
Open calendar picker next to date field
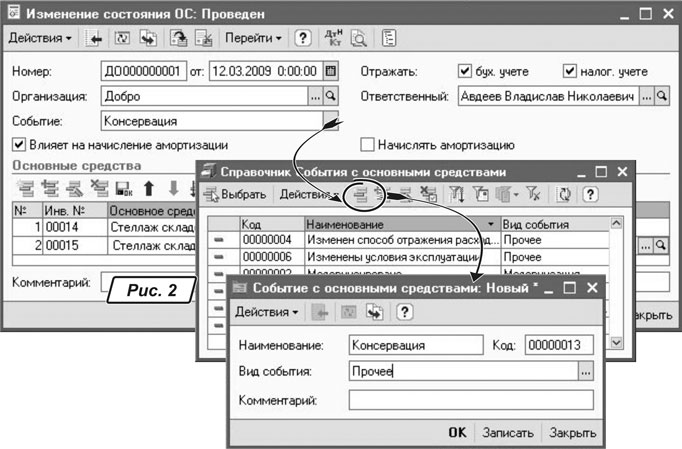click(331, 71)
